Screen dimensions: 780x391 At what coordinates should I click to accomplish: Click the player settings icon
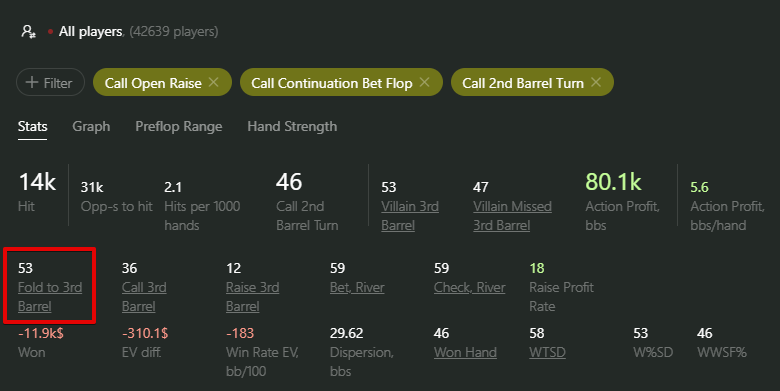tap(28, 32)
